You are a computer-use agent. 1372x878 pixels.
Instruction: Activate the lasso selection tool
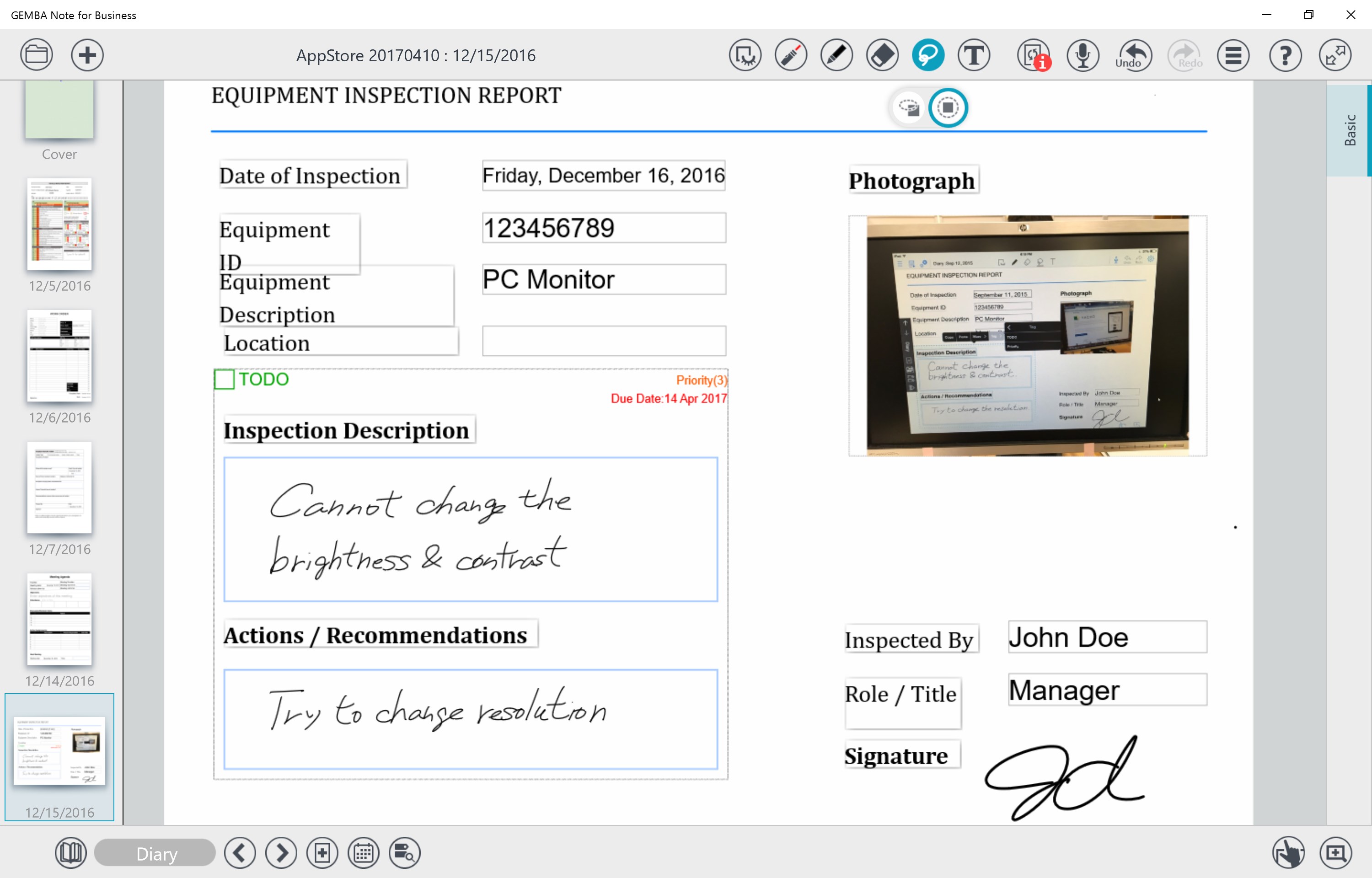927,55
